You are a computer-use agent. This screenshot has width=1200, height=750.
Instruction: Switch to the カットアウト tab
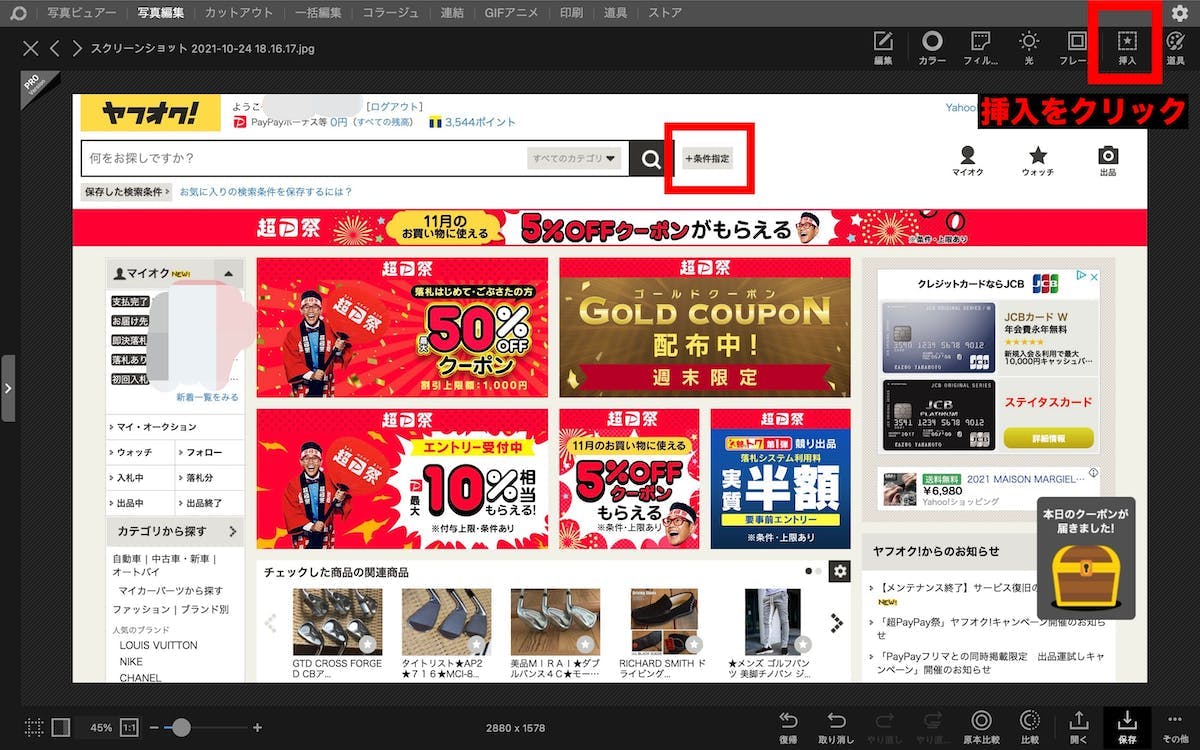(239, 13)
